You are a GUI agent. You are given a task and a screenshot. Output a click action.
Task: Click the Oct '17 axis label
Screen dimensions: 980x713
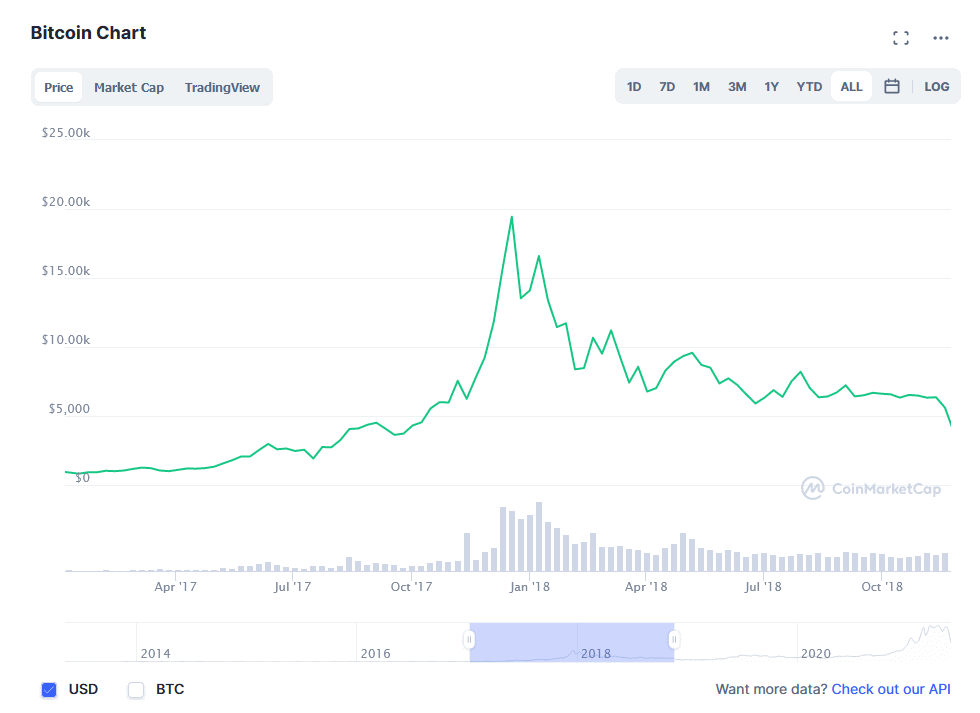411,587
